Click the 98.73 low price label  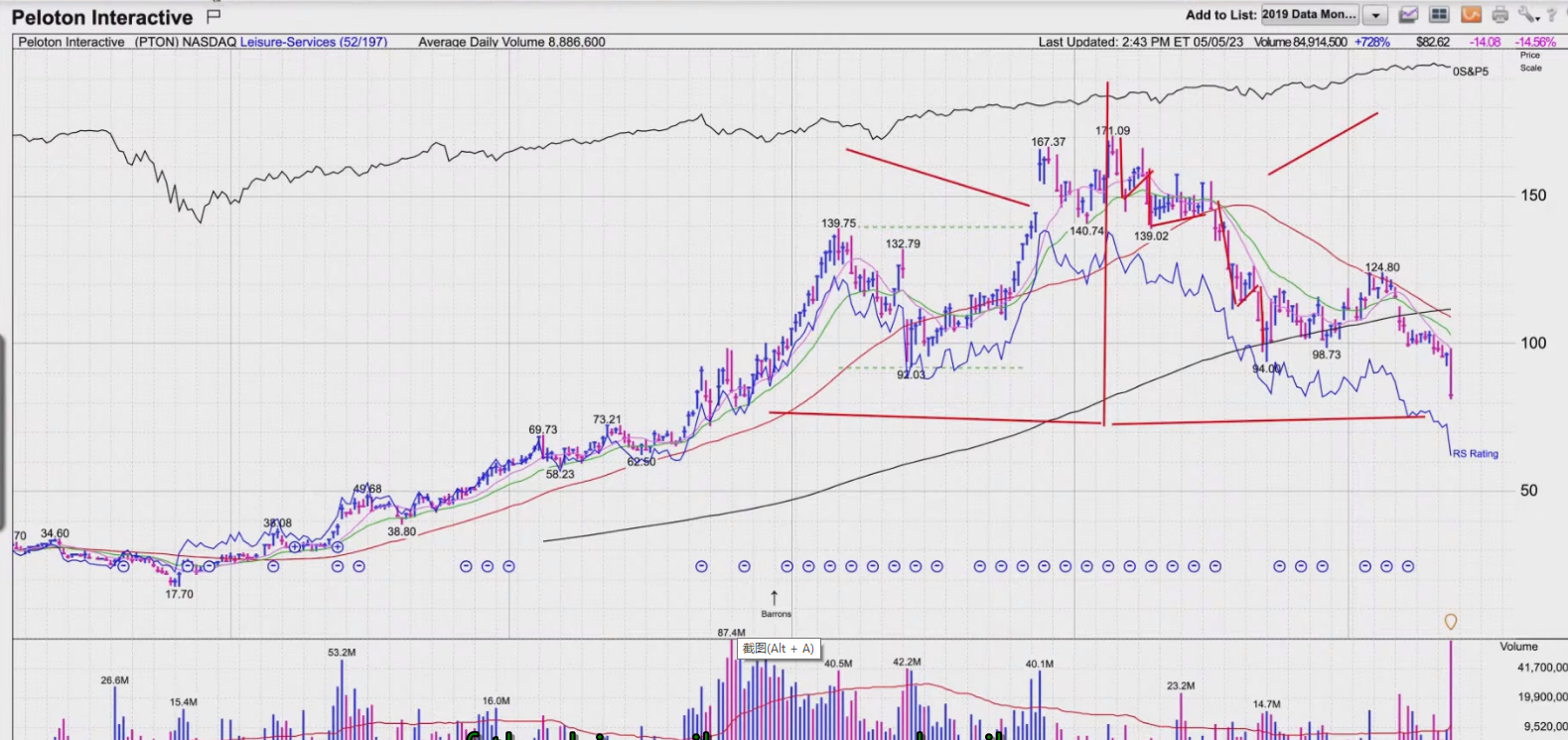pos(1326,355)
